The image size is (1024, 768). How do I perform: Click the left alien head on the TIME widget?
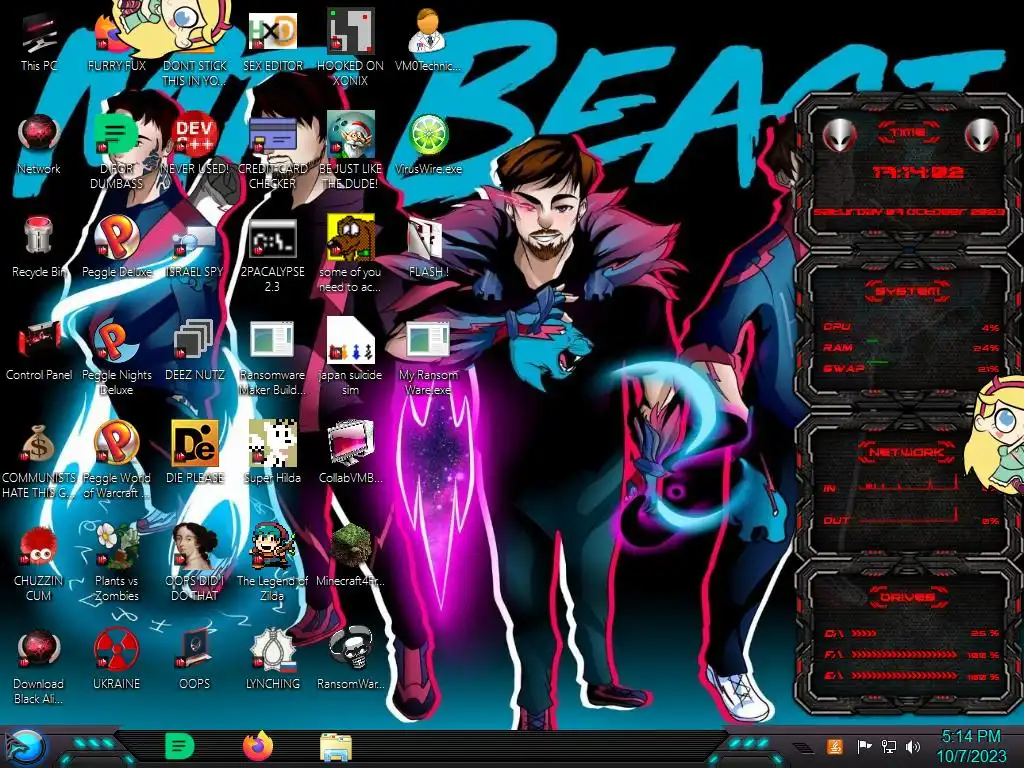coord(839,136)
